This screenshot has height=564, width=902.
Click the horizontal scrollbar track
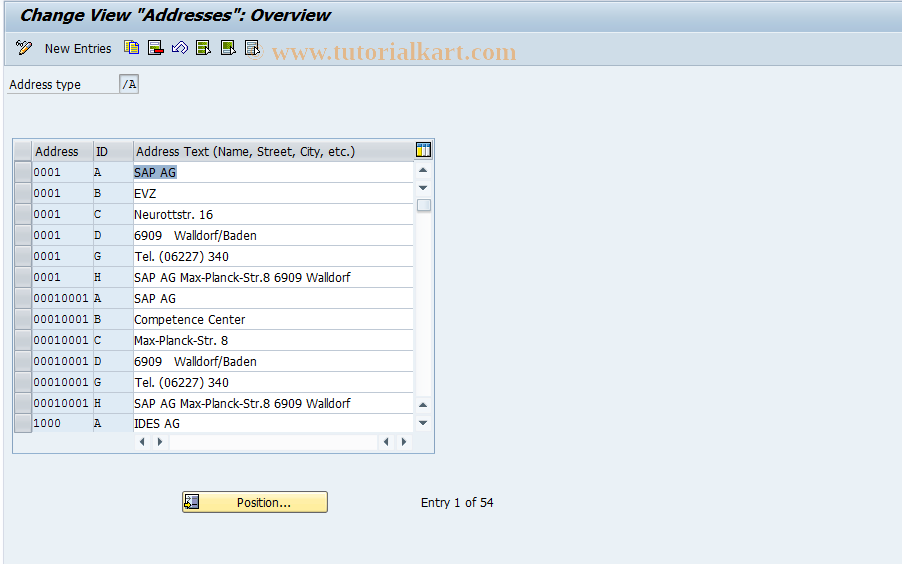click(x=273, y=442)
